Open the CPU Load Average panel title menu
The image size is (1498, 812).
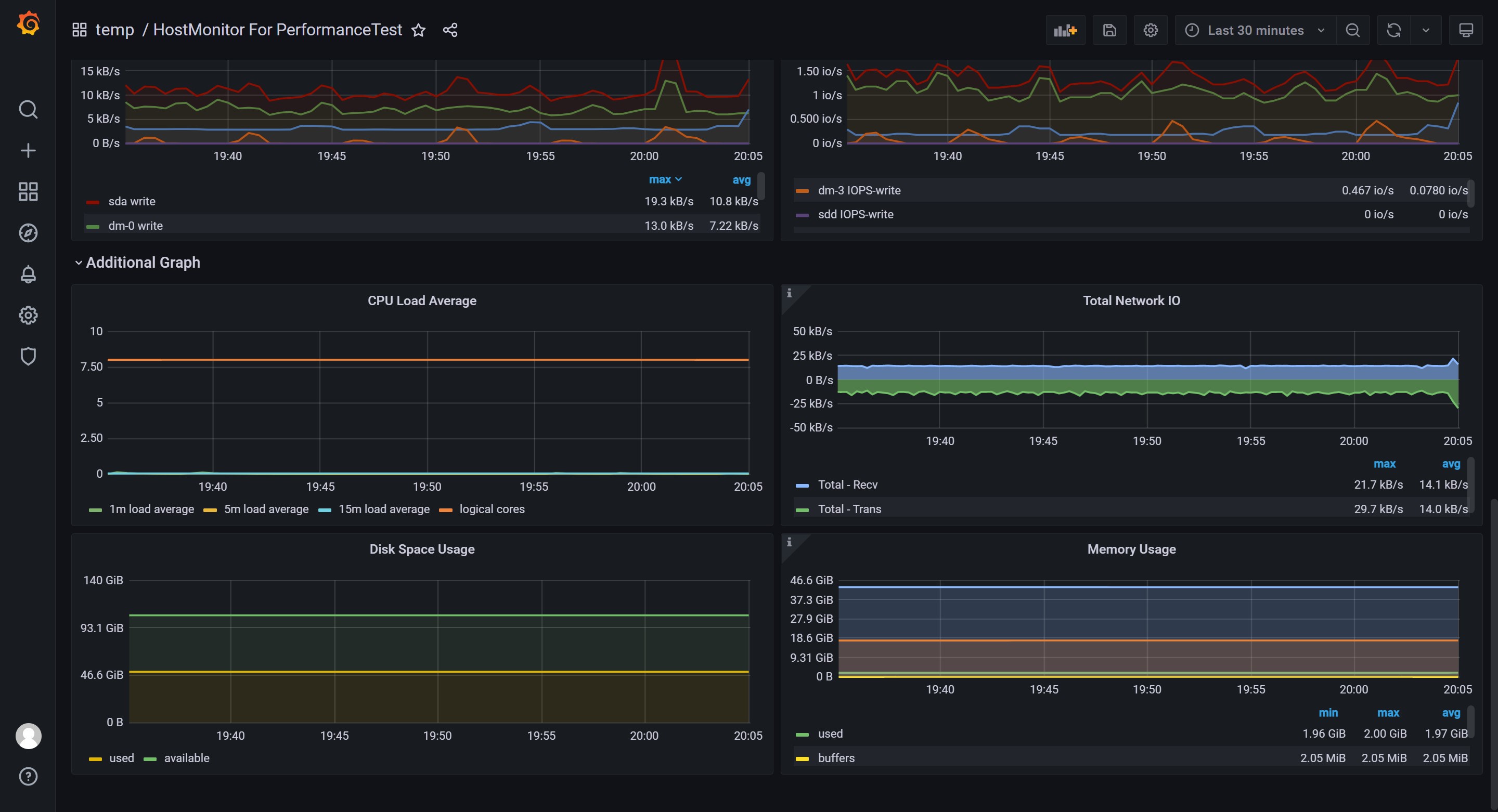tap(422, 300)
